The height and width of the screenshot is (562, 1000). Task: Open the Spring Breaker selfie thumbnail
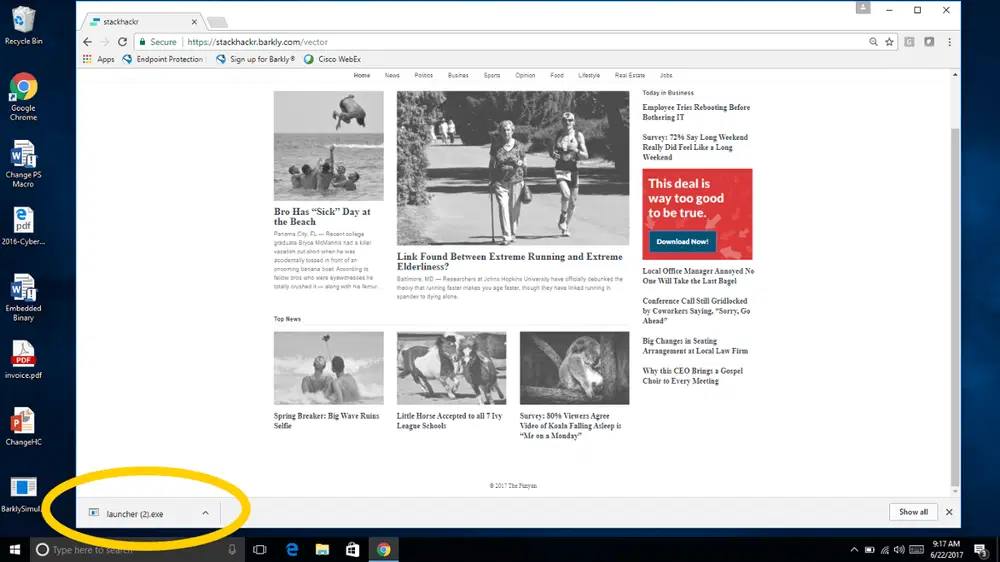328,368
